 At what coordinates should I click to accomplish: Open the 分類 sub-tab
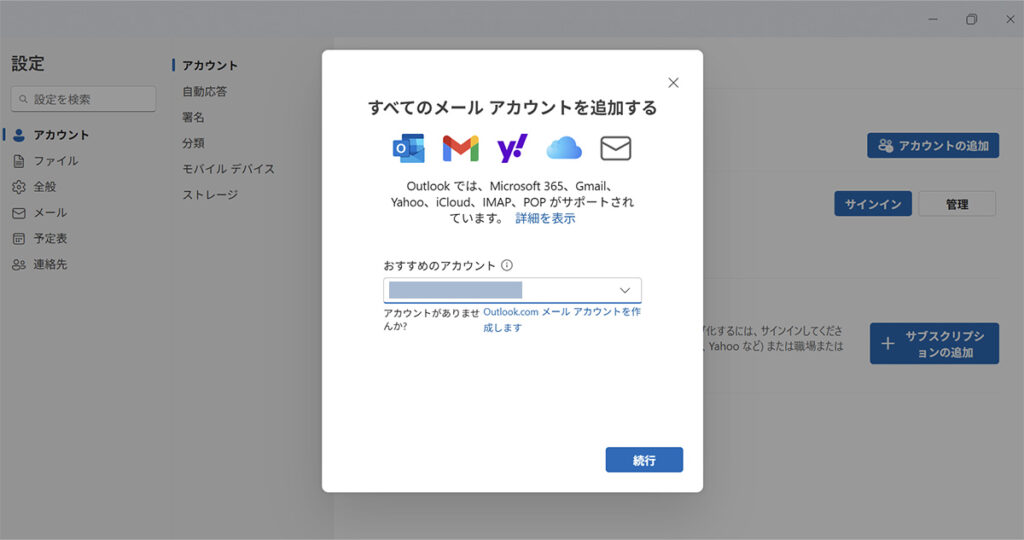pos(193,143)
